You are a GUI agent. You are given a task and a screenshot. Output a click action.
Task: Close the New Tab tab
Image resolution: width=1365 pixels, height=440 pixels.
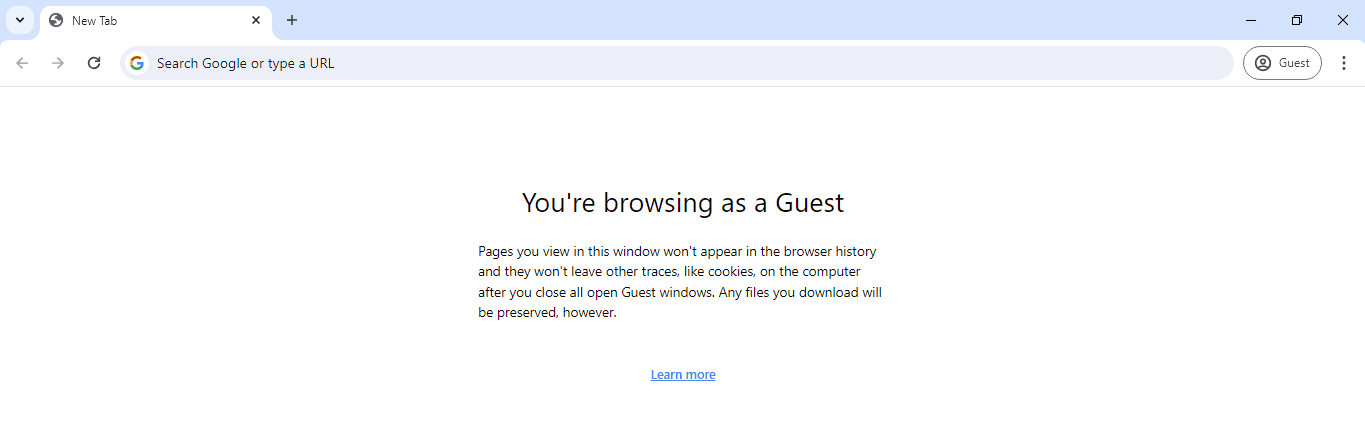256,20
